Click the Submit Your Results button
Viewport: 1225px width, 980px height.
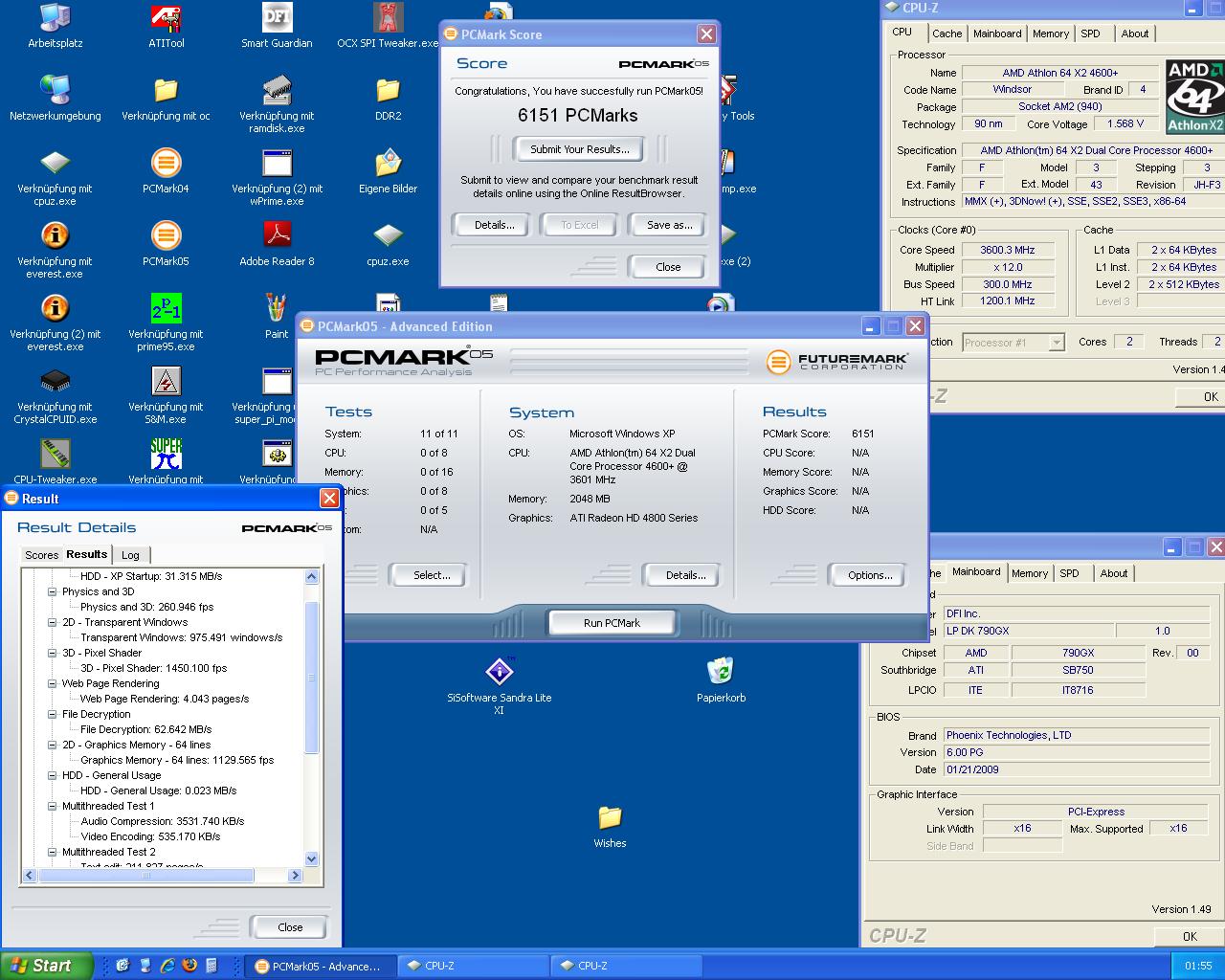tap(579, 149)
